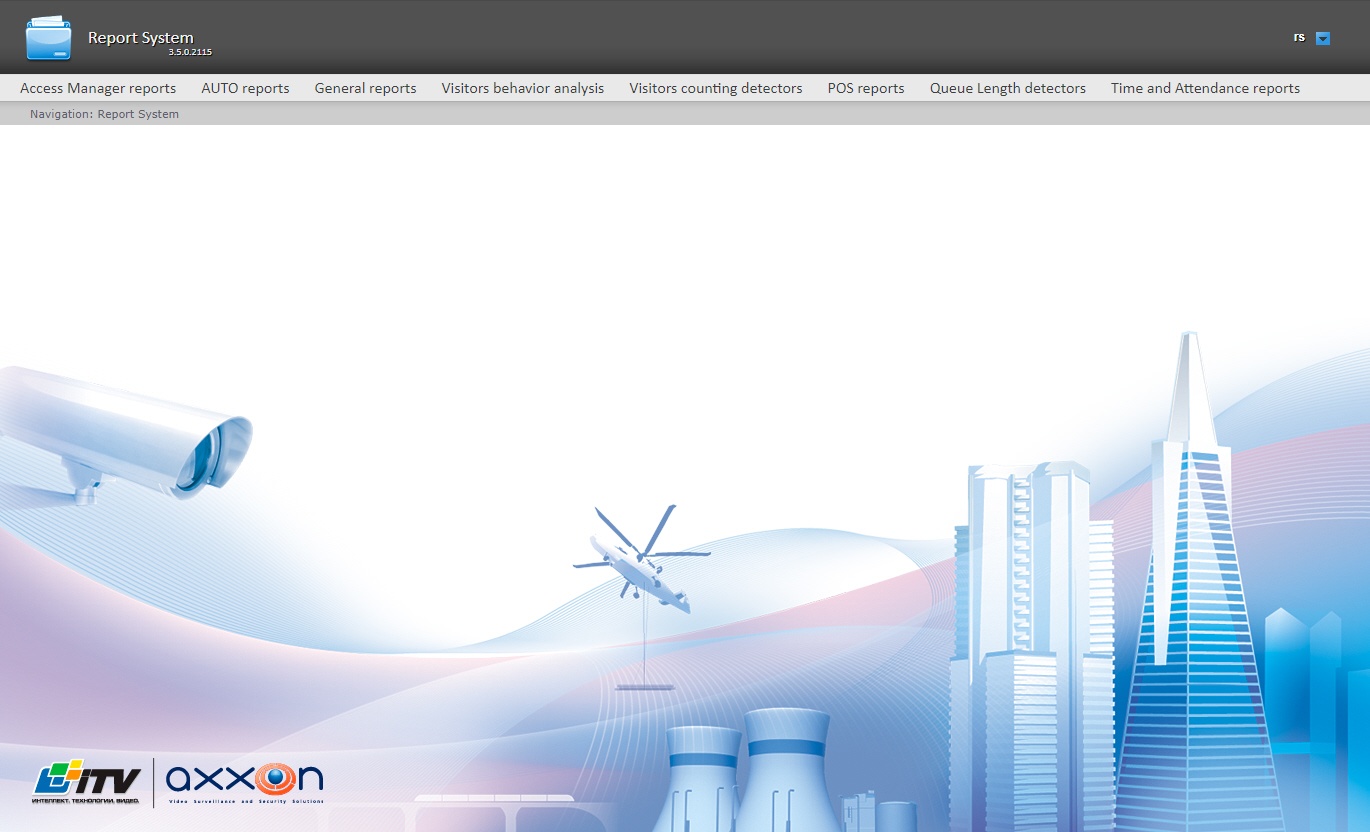Image resolution: width=1370 pixels, height=832 pixels.
Task: Open the General reports menu
Action: pos(365,88)
